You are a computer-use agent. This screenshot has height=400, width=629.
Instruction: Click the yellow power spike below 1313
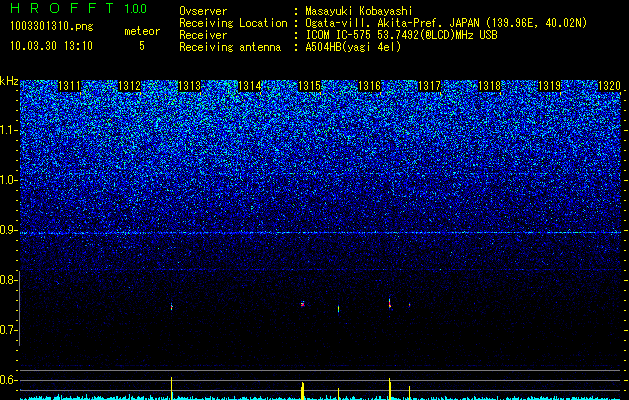[172, 388]
